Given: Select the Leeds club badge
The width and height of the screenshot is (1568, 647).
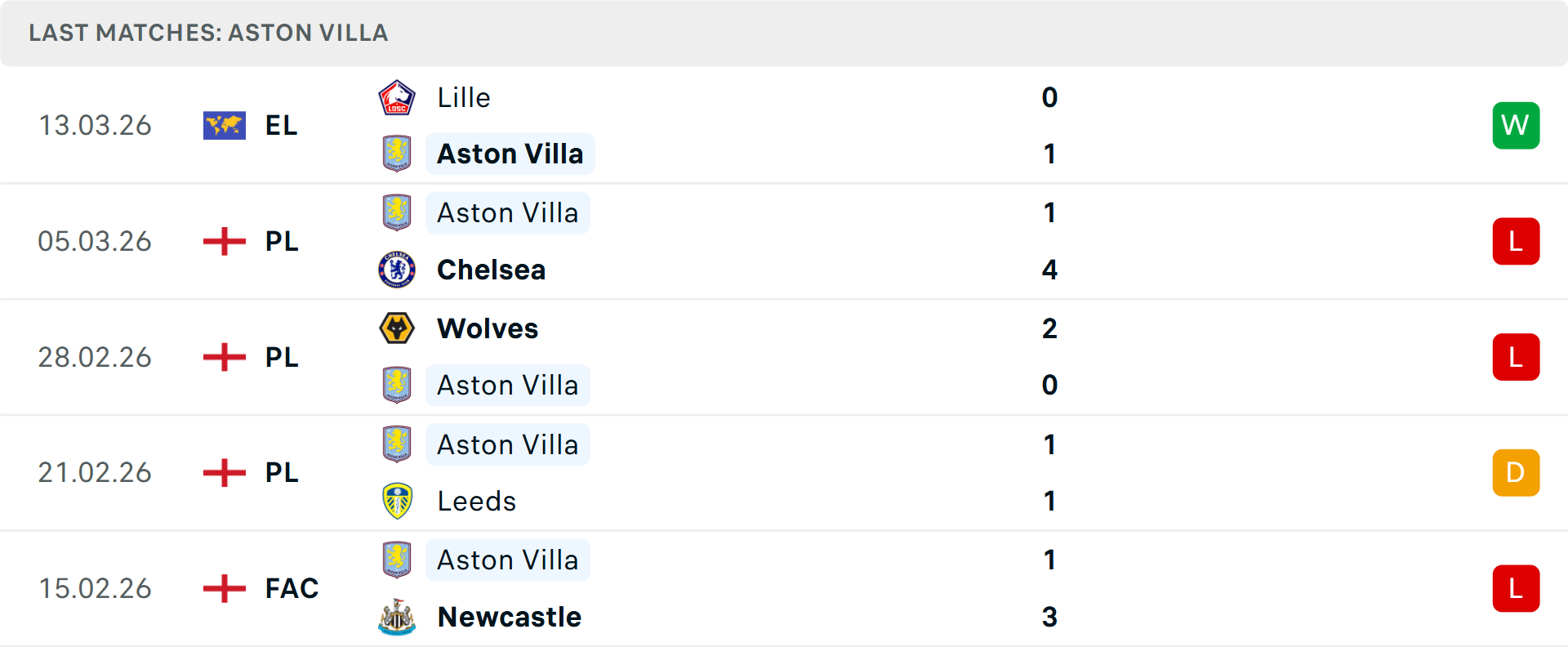Looking at the screenshot, I should pyautogui.click(x=397, y=501).
